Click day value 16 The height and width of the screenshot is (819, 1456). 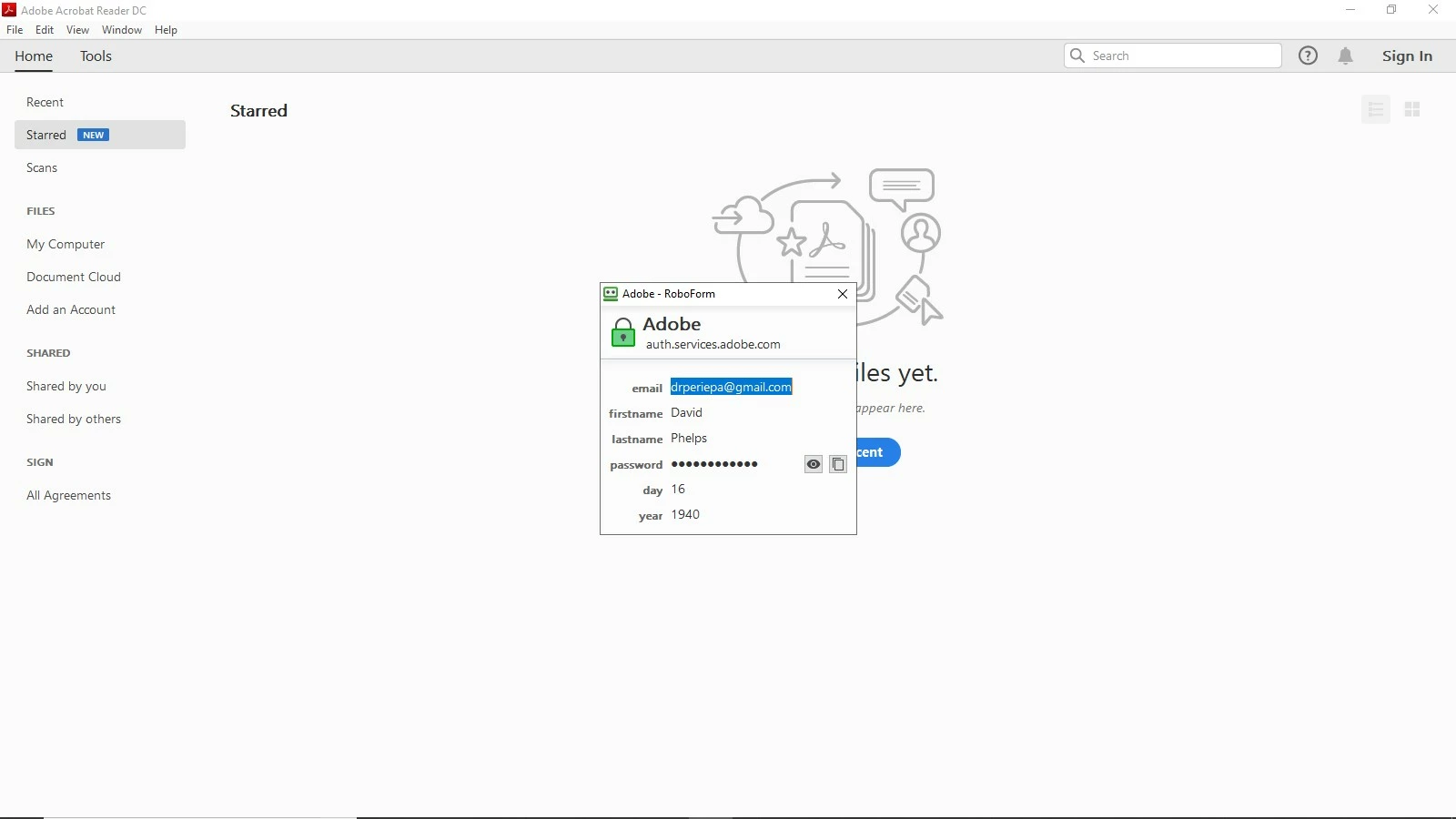[x=678, y=489]
